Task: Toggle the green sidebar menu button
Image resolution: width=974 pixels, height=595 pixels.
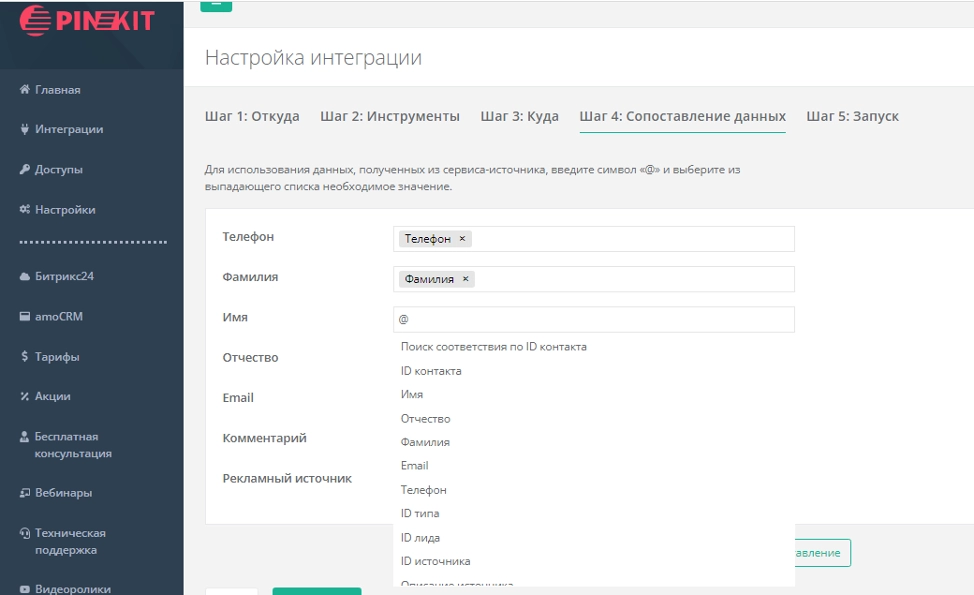Action: pos(216,4)
